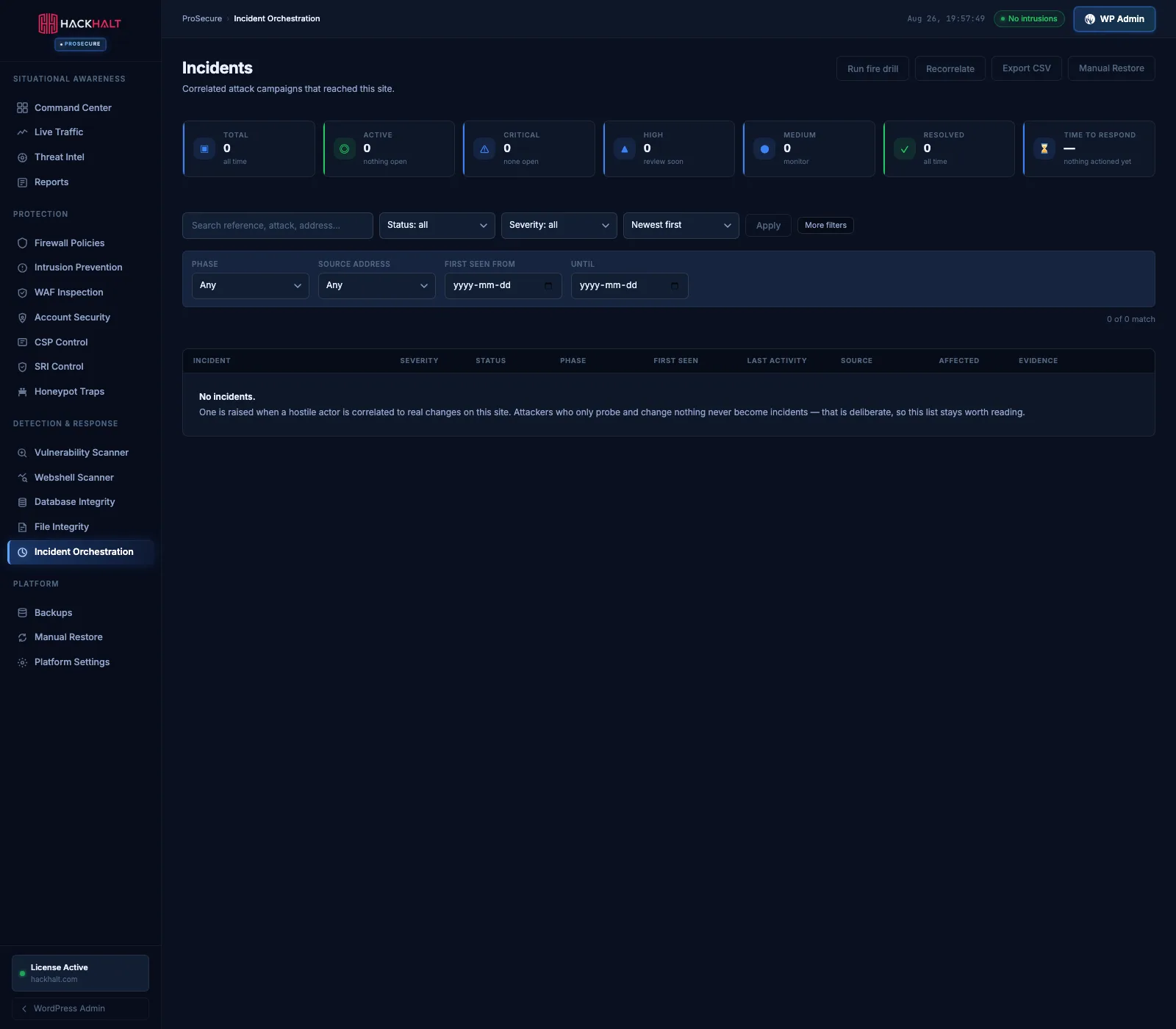Click the Run fire drill button

(x=872, y=68)
